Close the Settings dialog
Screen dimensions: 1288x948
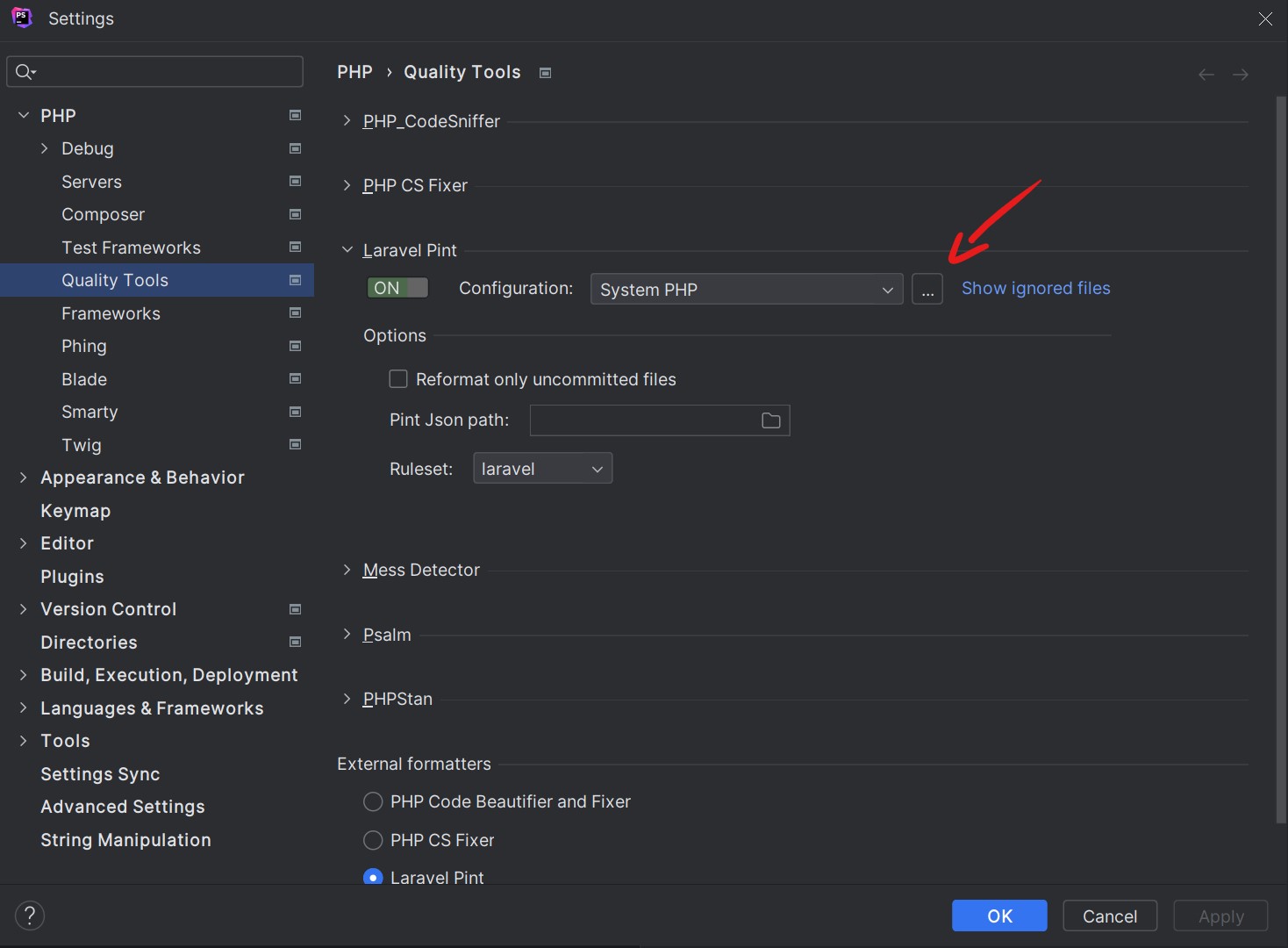pyautogui.click(x=1265, y=18)
